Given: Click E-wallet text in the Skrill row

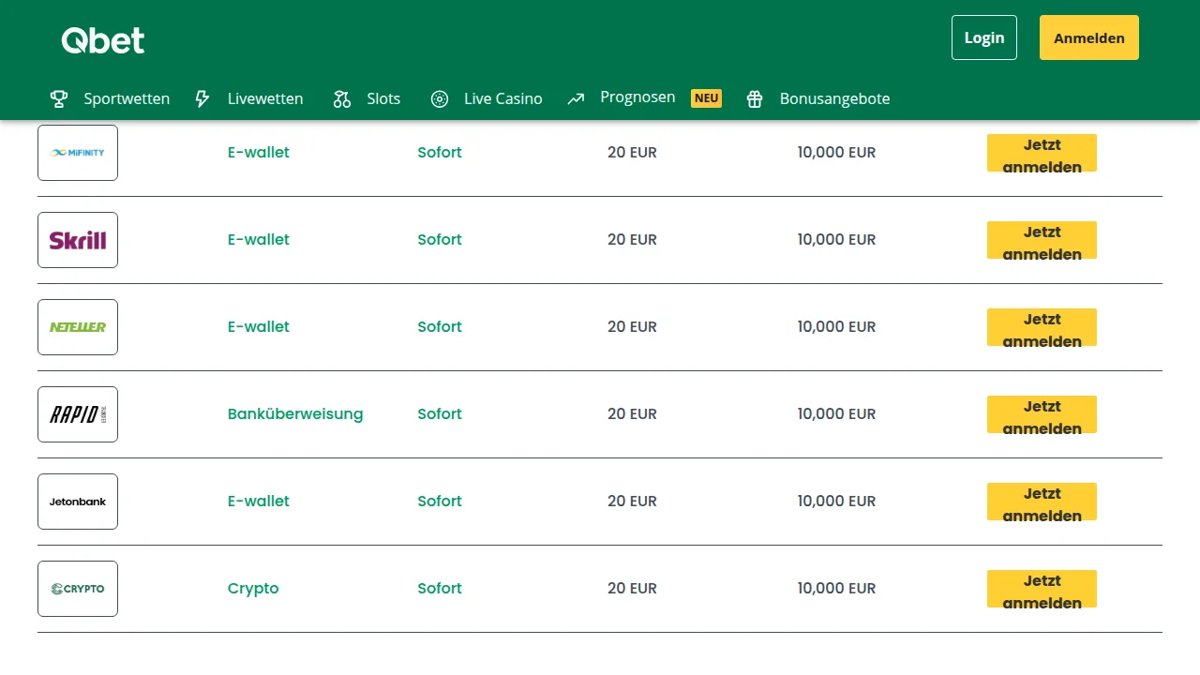Looking at the screenshot, I should [x=259, y=239].
